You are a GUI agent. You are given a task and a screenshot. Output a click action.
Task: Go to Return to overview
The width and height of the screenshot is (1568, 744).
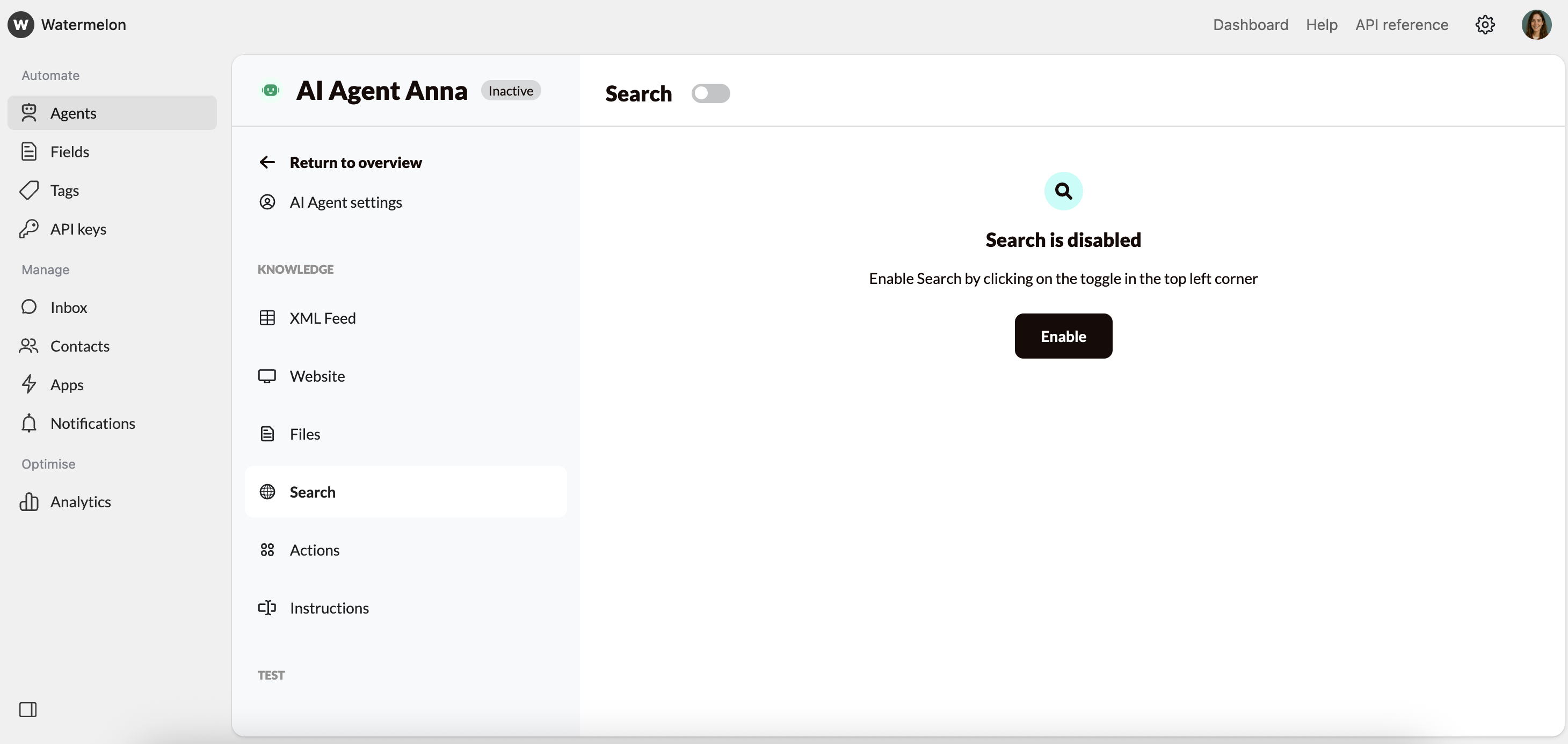click(x=355, y=162)
